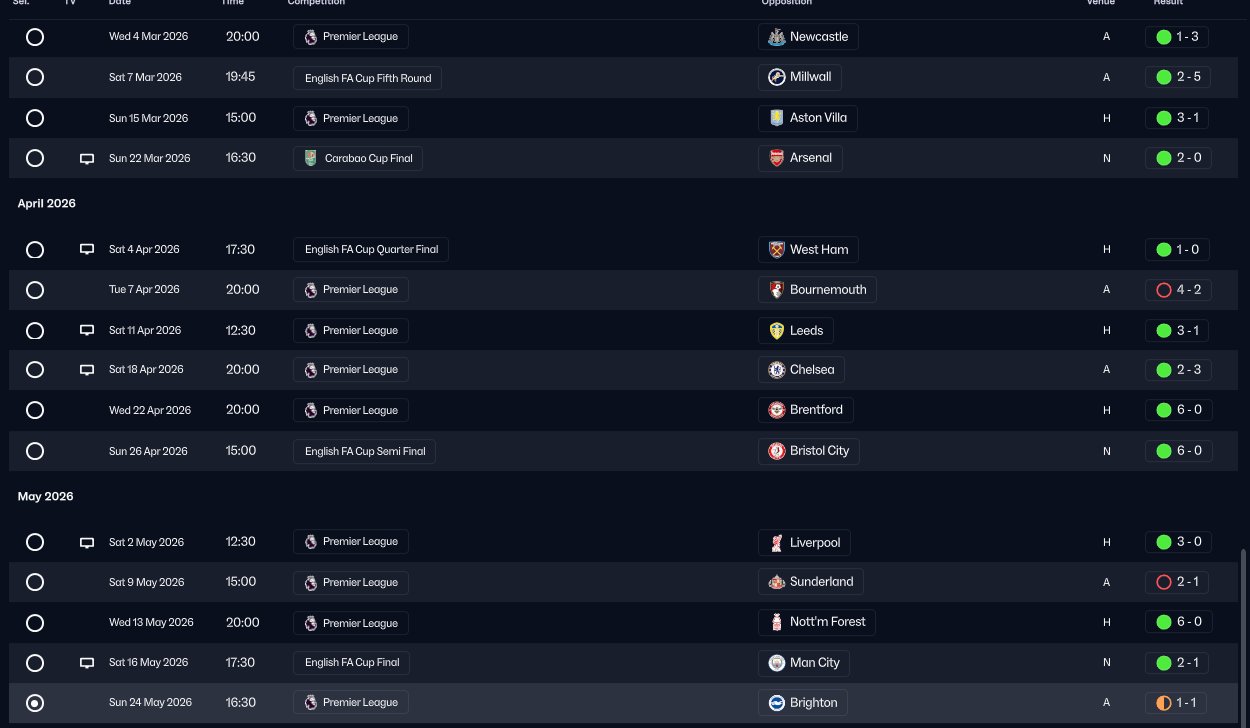
Task: Click the Arsenal club crest icon
Action: point(777,158)
